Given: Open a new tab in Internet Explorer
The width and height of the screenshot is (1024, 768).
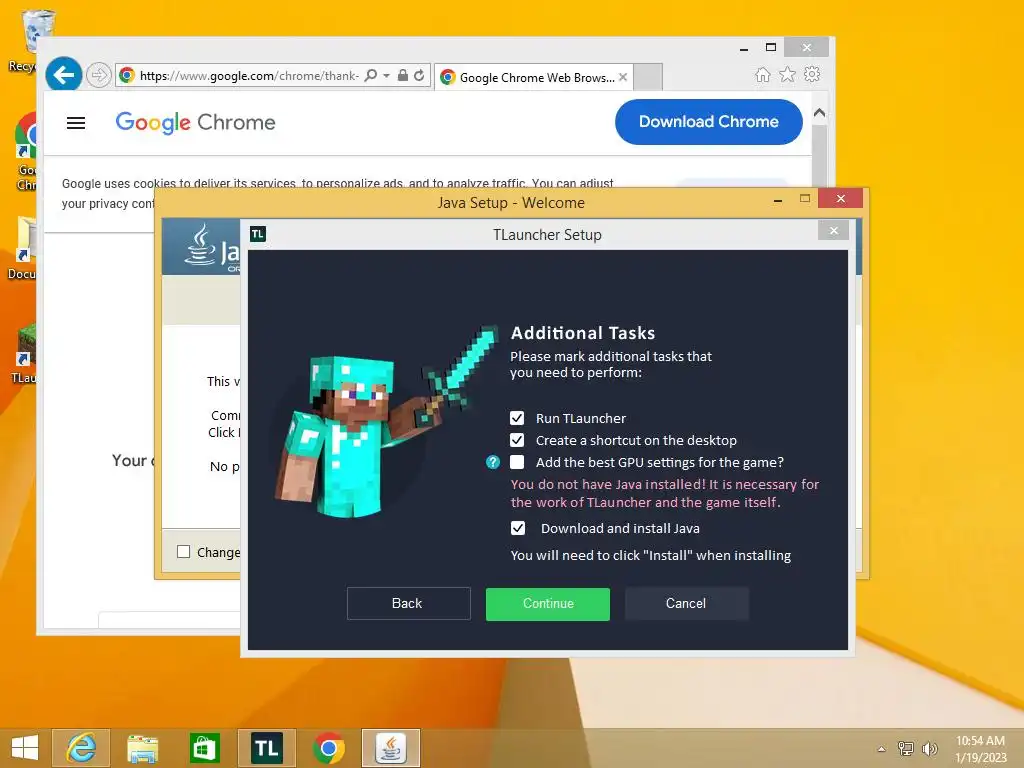Looking at the screenshot, I should click(x=648, y=77).
